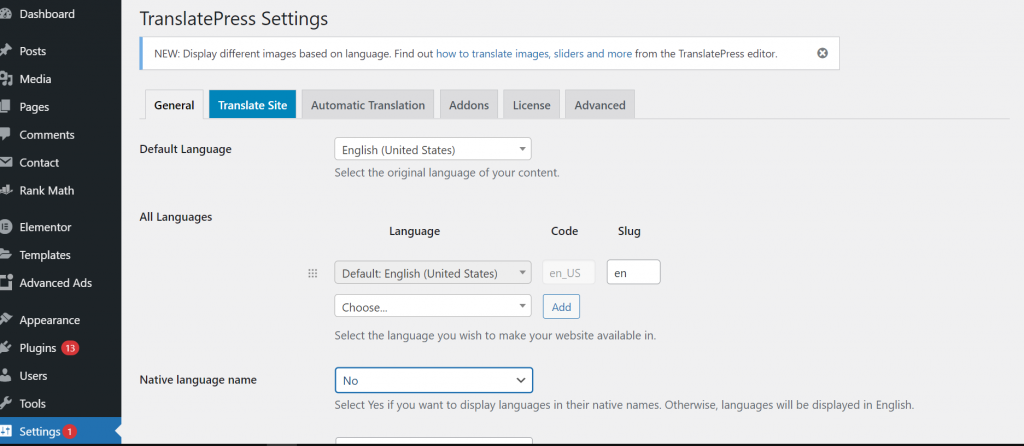Click the Appearance brush icon
This screenshot has width=1024, height=446.
[x=5, y=320]
